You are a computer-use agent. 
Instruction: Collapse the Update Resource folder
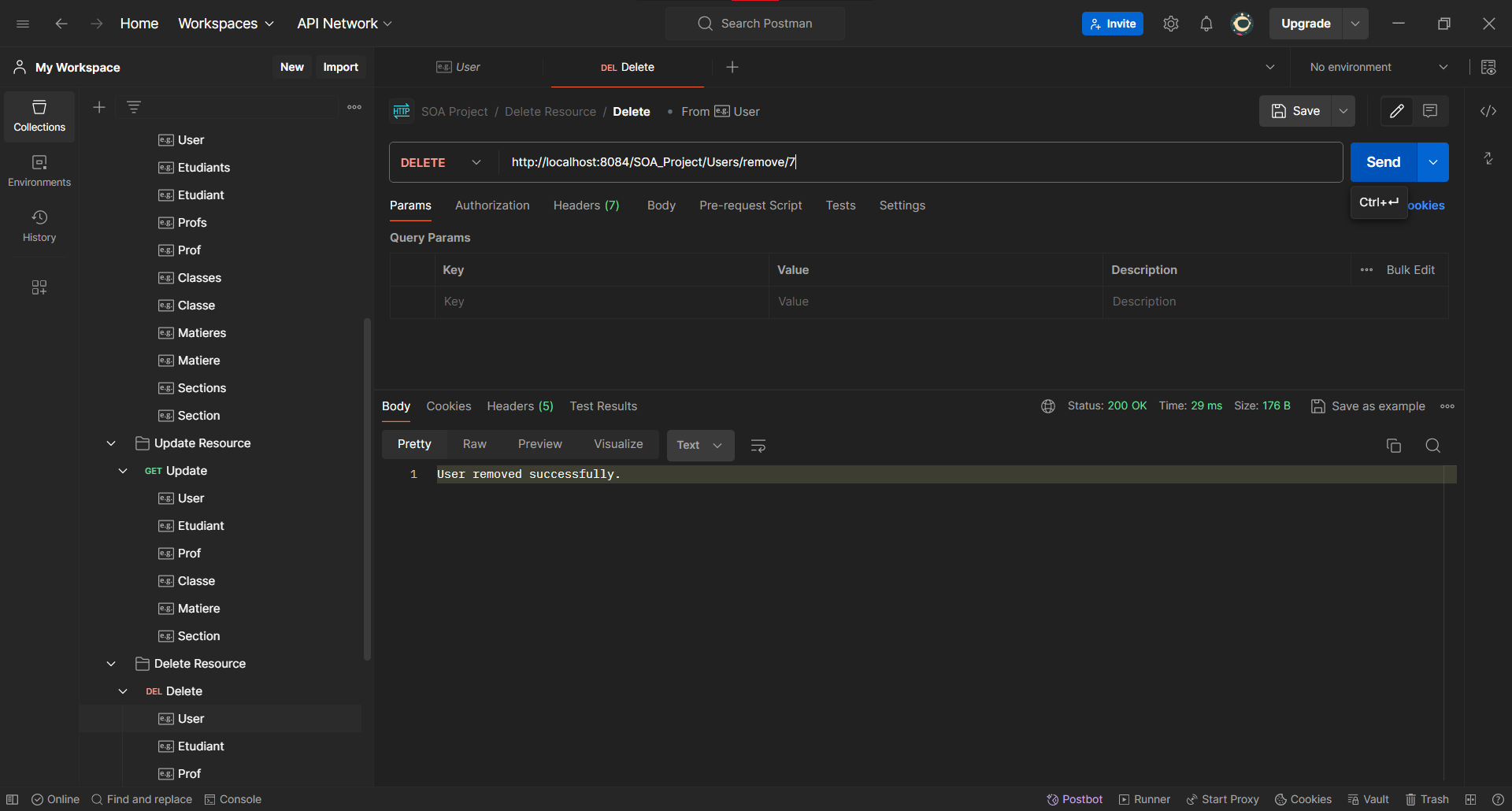111,443
